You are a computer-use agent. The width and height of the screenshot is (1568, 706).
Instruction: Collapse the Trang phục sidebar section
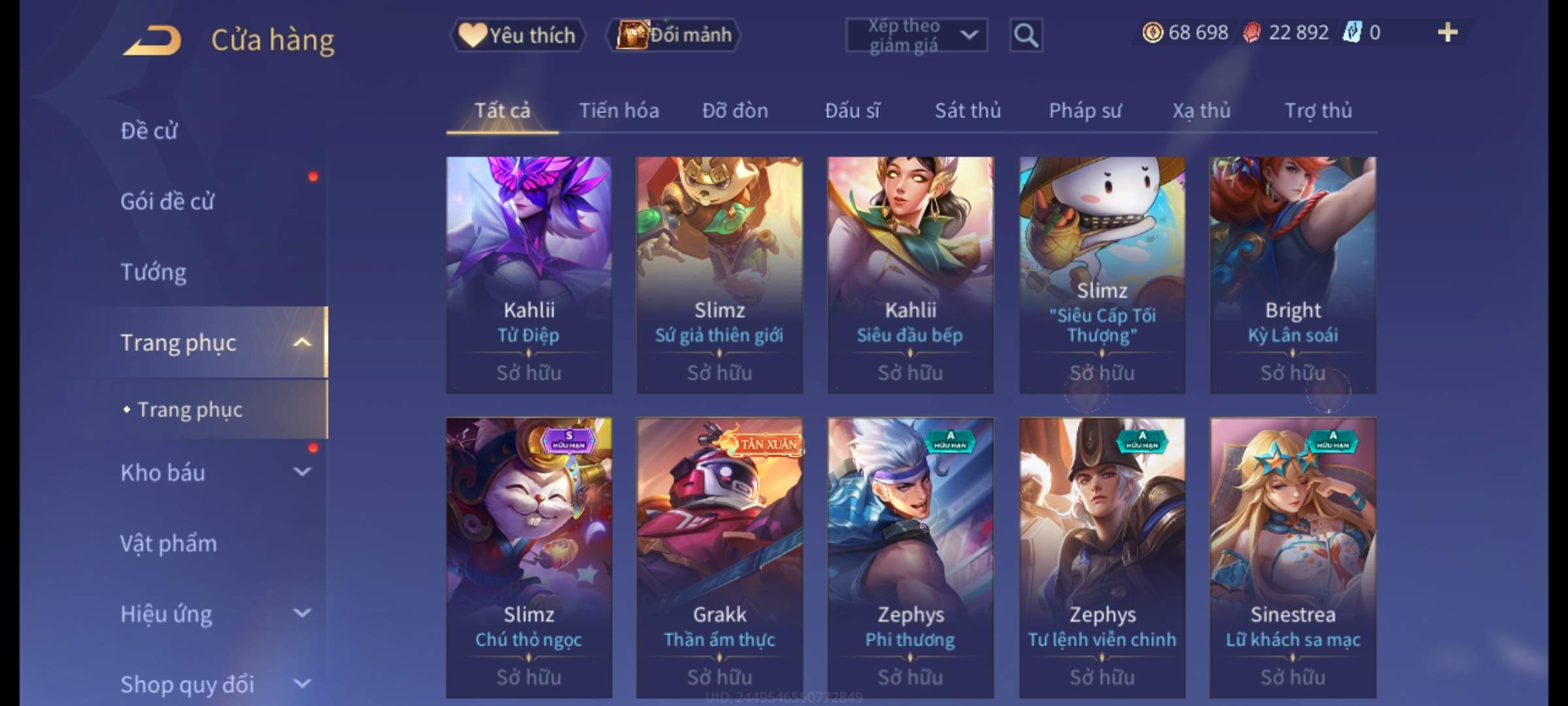click(302, 342)
